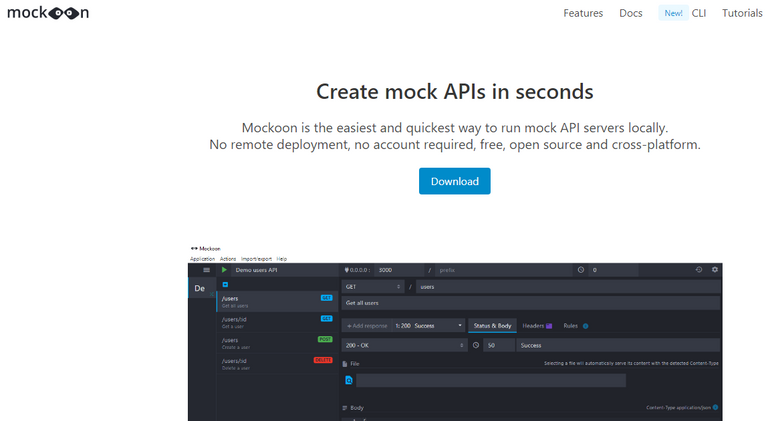Click the response latency field showing 50
The width and height of the screenshot is (768, 421).
[499, 345]
